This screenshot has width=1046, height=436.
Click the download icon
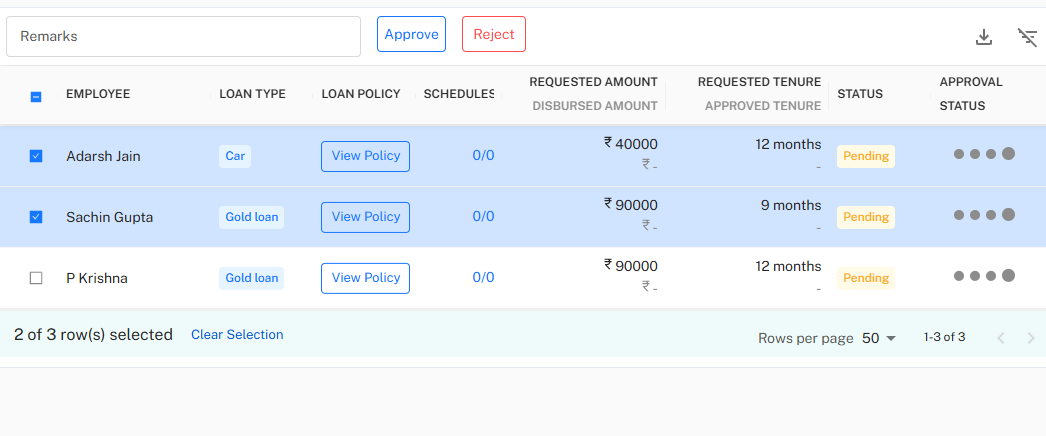[x=984, y=37]
